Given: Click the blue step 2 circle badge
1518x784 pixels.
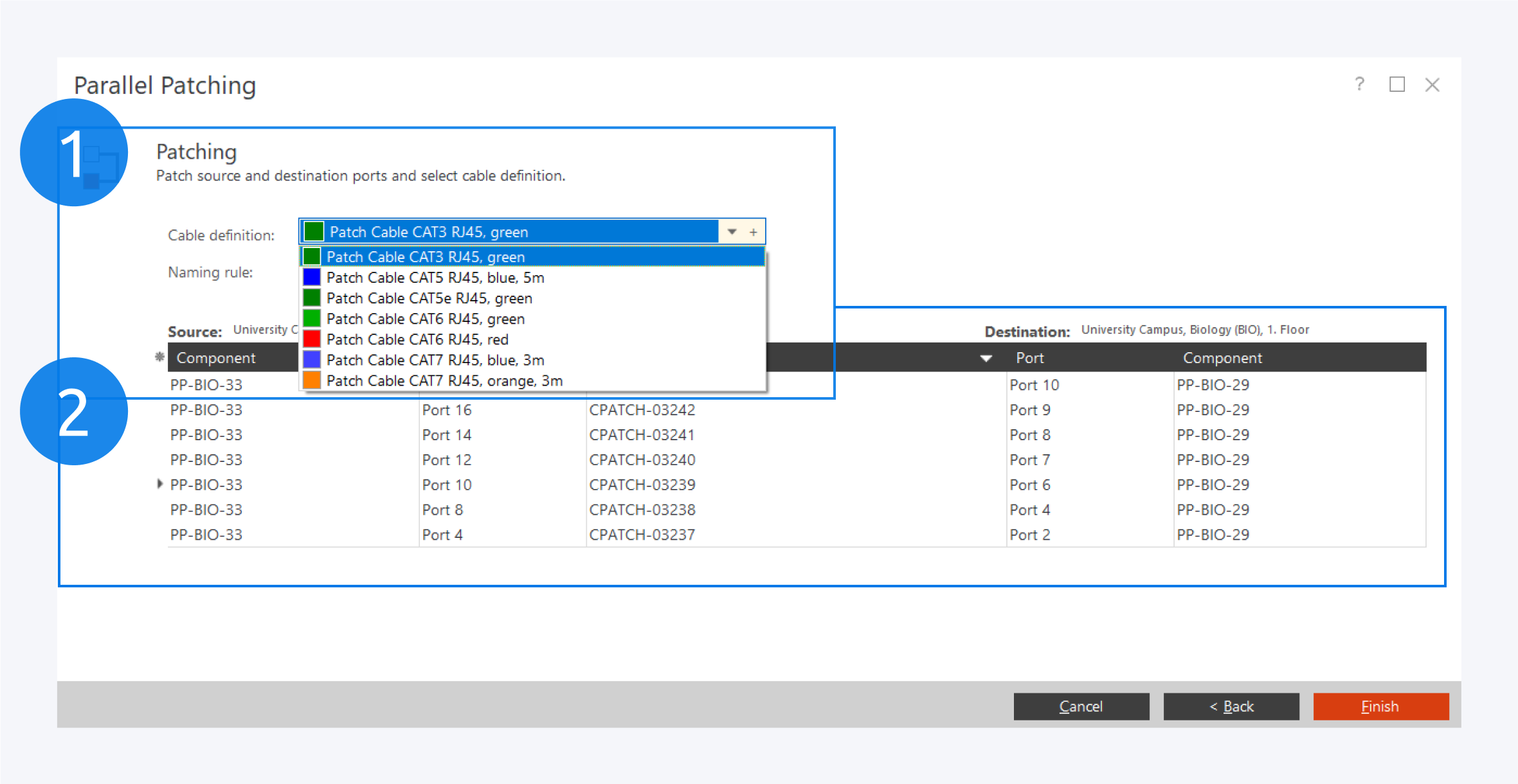Looking at the screenshot, I should point(74,411).
